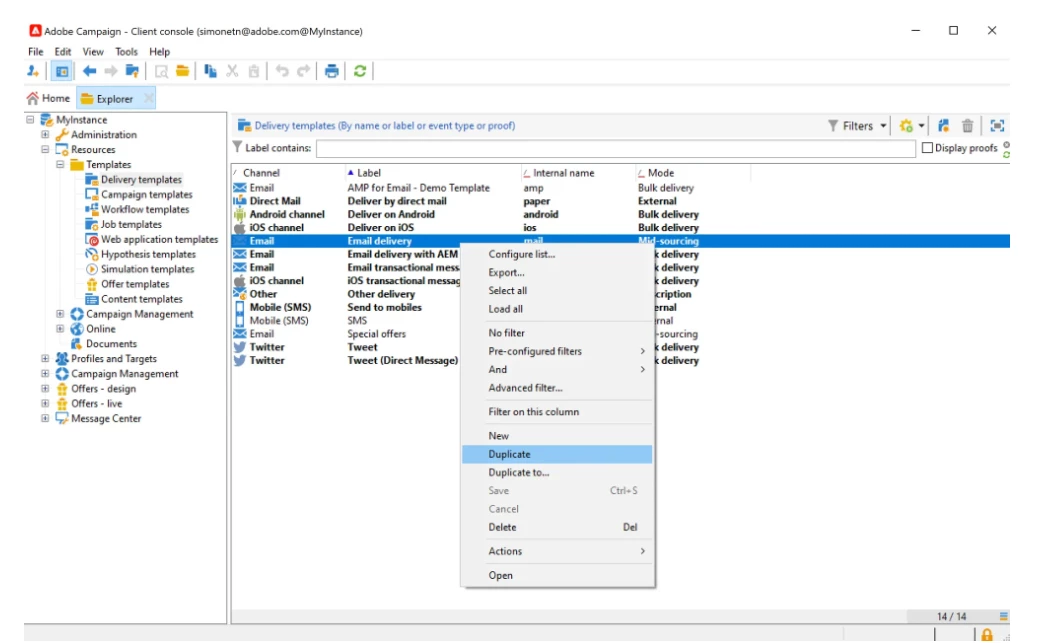Open the File menu

coord(35,51)
